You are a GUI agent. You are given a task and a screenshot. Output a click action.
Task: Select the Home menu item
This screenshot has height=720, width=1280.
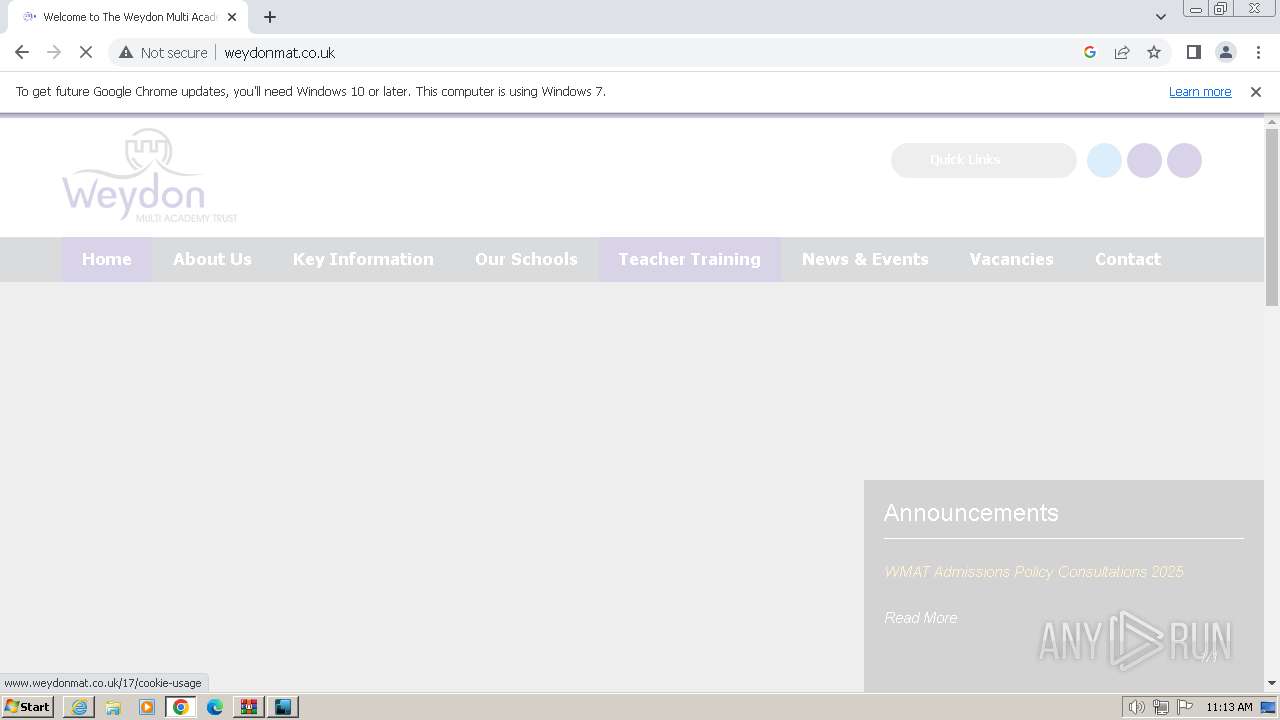click(x=107, y=259)
